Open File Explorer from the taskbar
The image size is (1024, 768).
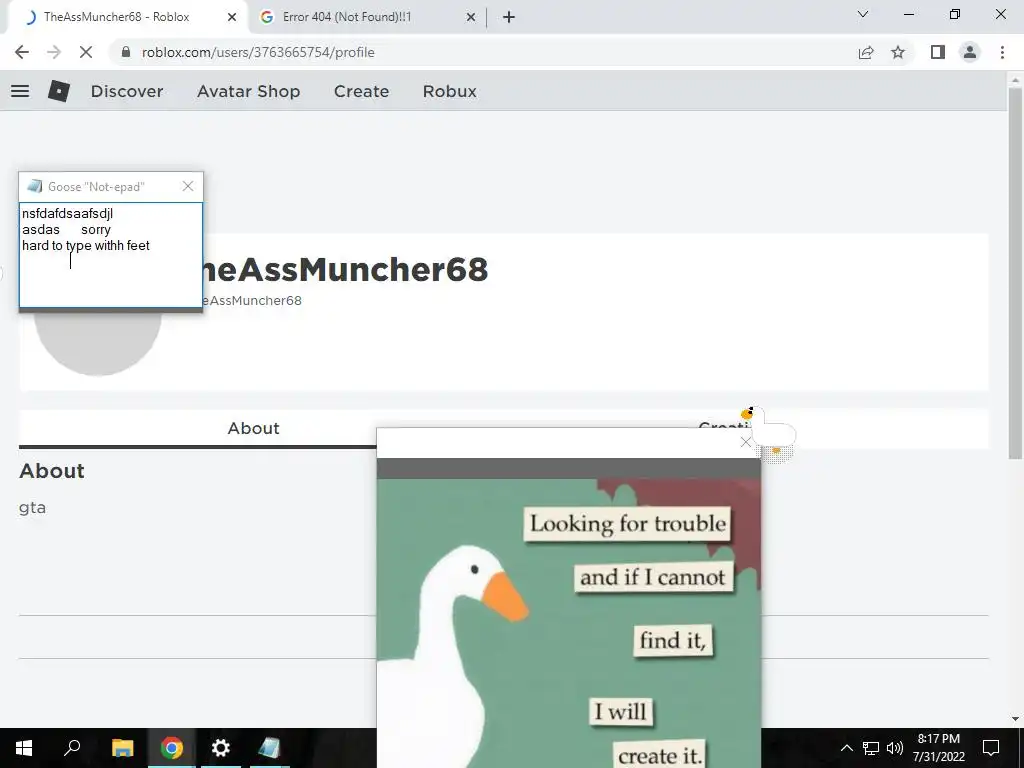[x=122, y=748]
